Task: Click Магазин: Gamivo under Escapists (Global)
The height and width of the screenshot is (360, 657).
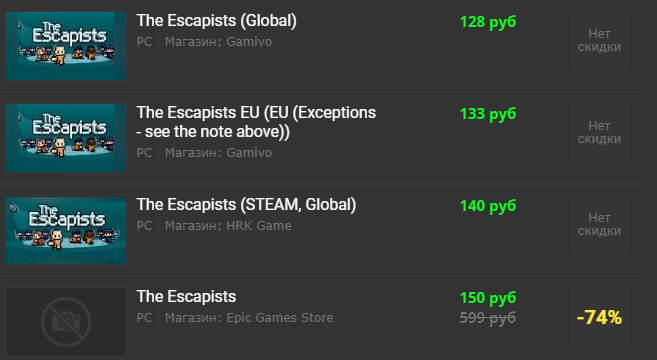Action: [218, 41]
